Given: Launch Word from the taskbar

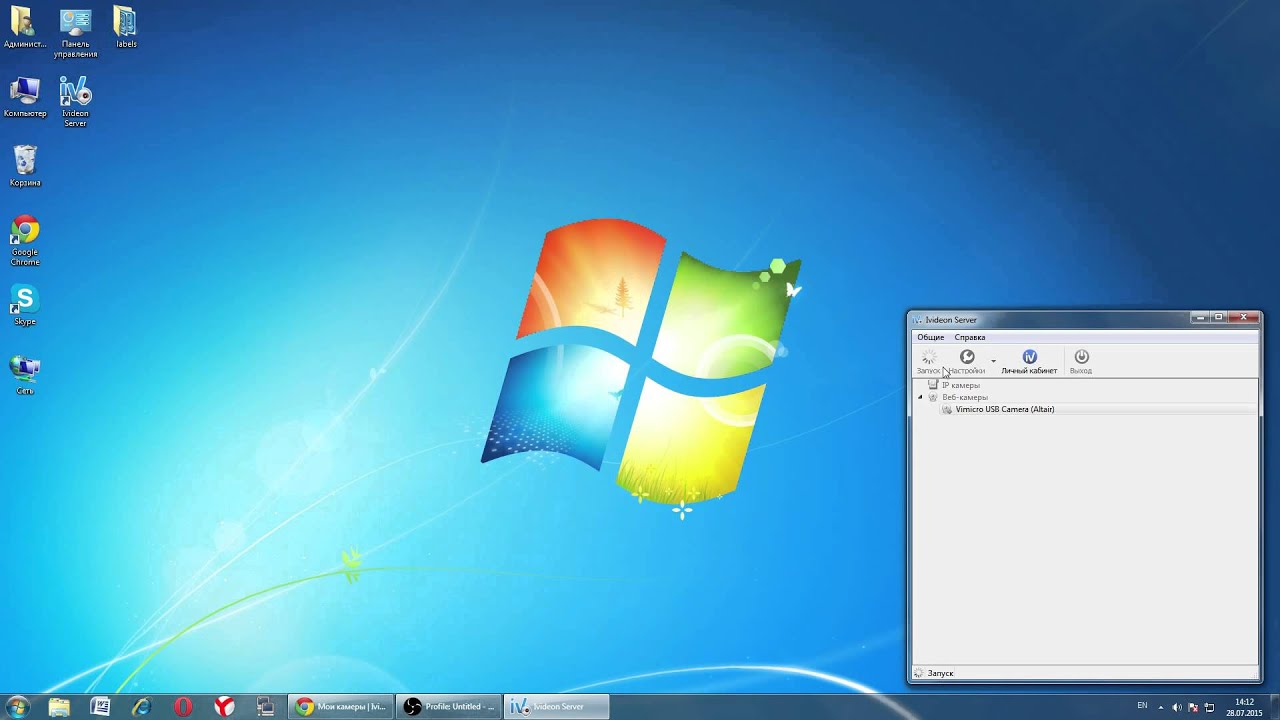Looking at the screenshot, I should tap(100, 706).
